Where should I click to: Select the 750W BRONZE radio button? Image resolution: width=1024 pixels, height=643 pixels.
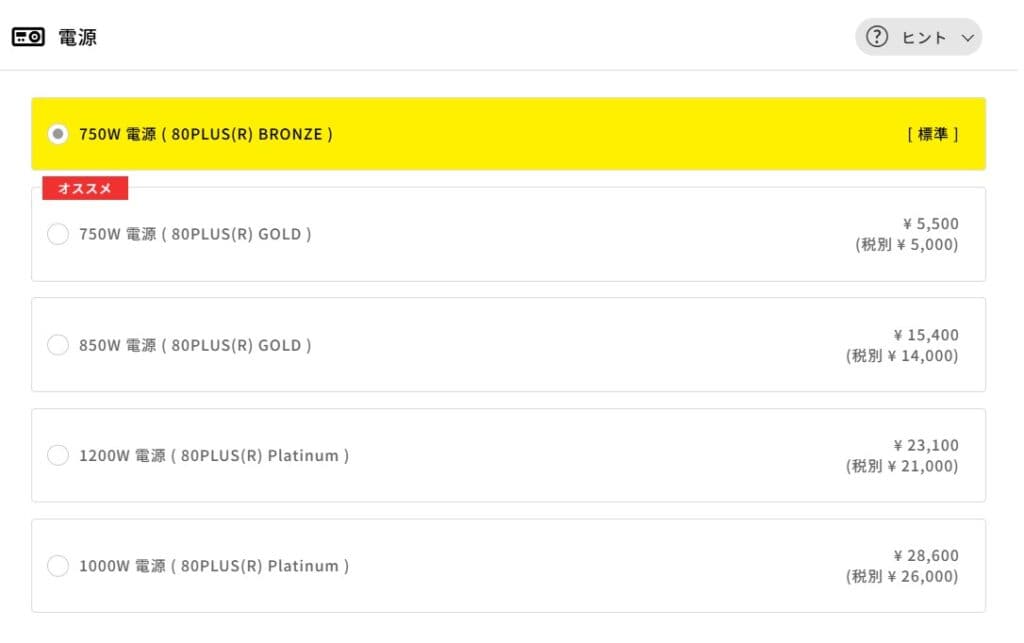coord(58,133)
